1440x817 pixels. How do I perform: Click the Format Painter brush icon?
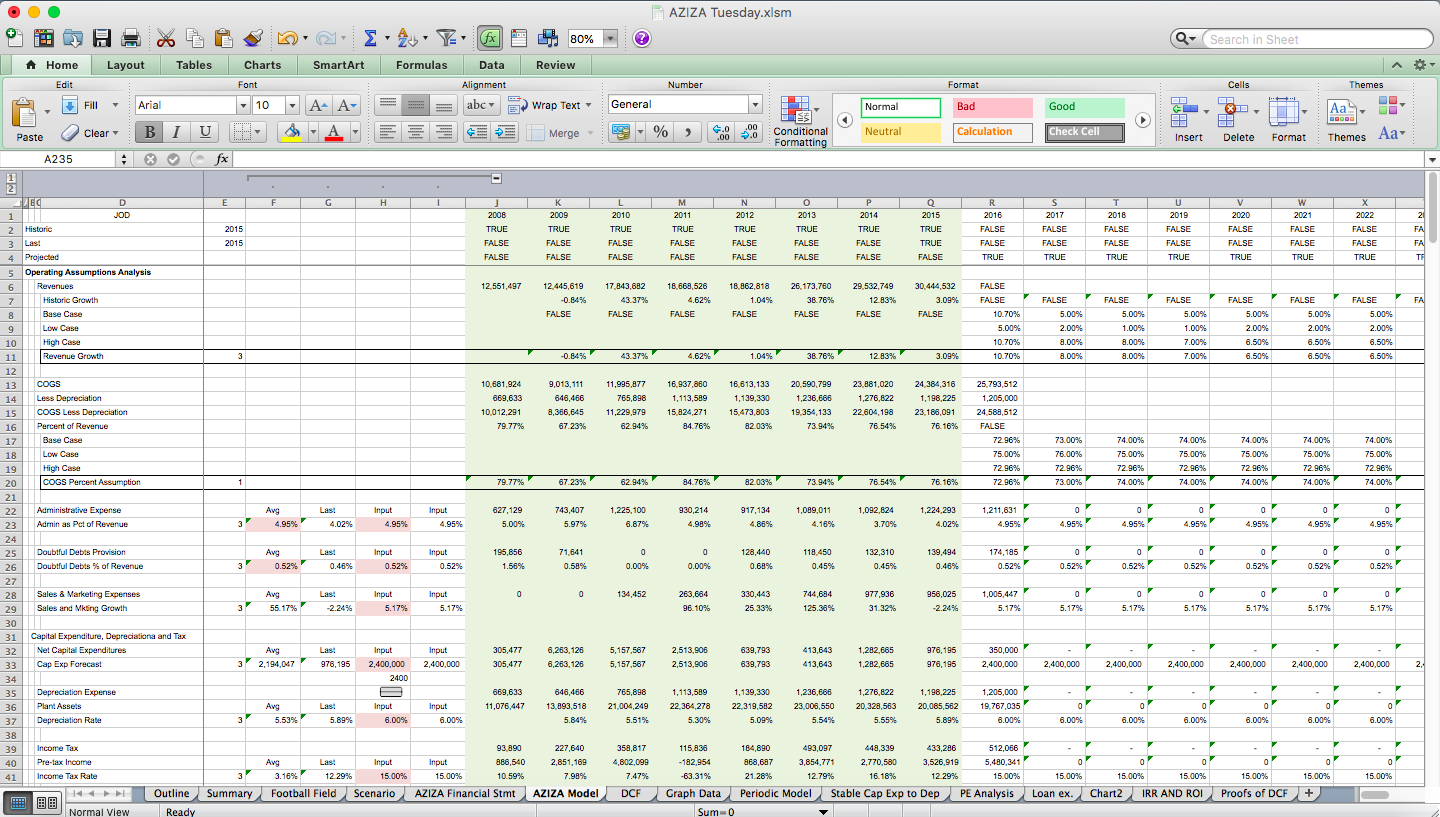(x=252, y=38)
